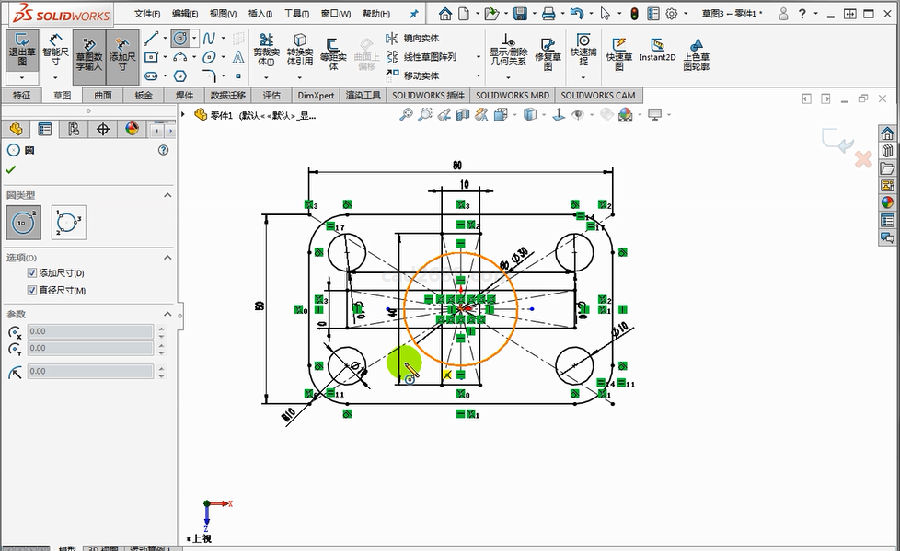The width and height of the screenshot is (900, 551).
Task: Switch to the Features (特征) tab
Action: point(22,95)
